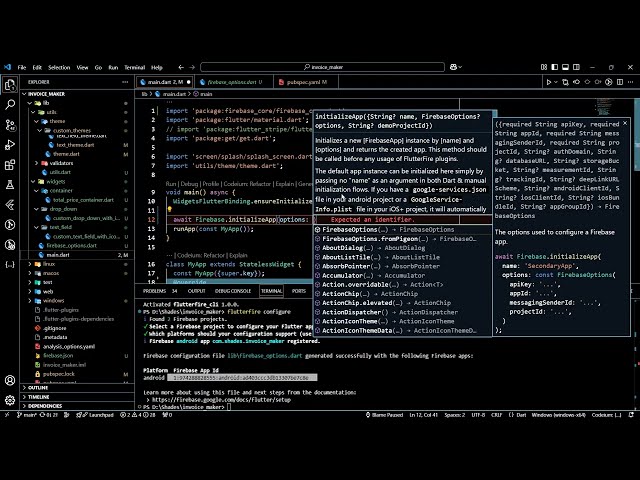Toggle bottom Panel visibility
Screen dimensions: 640x480
pyautogui.click(x=565, y=67)
